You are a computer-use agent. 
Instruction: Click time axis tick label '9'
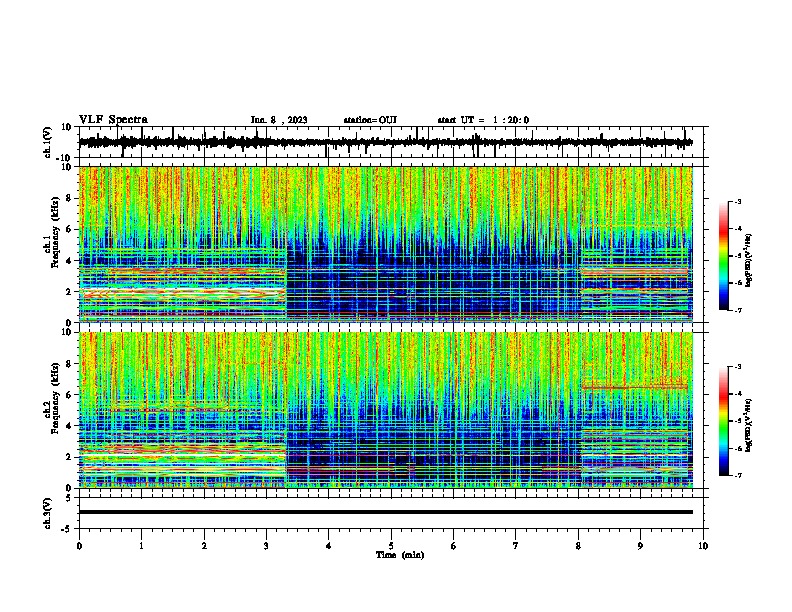tap(640, 546)
